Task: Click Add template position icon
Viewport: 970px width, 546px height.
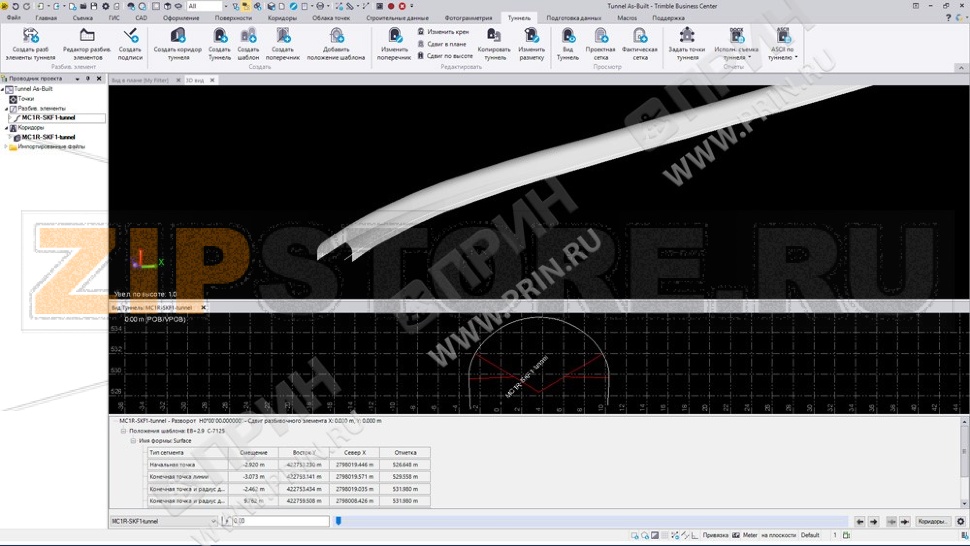Action: (x=337, y=37)
